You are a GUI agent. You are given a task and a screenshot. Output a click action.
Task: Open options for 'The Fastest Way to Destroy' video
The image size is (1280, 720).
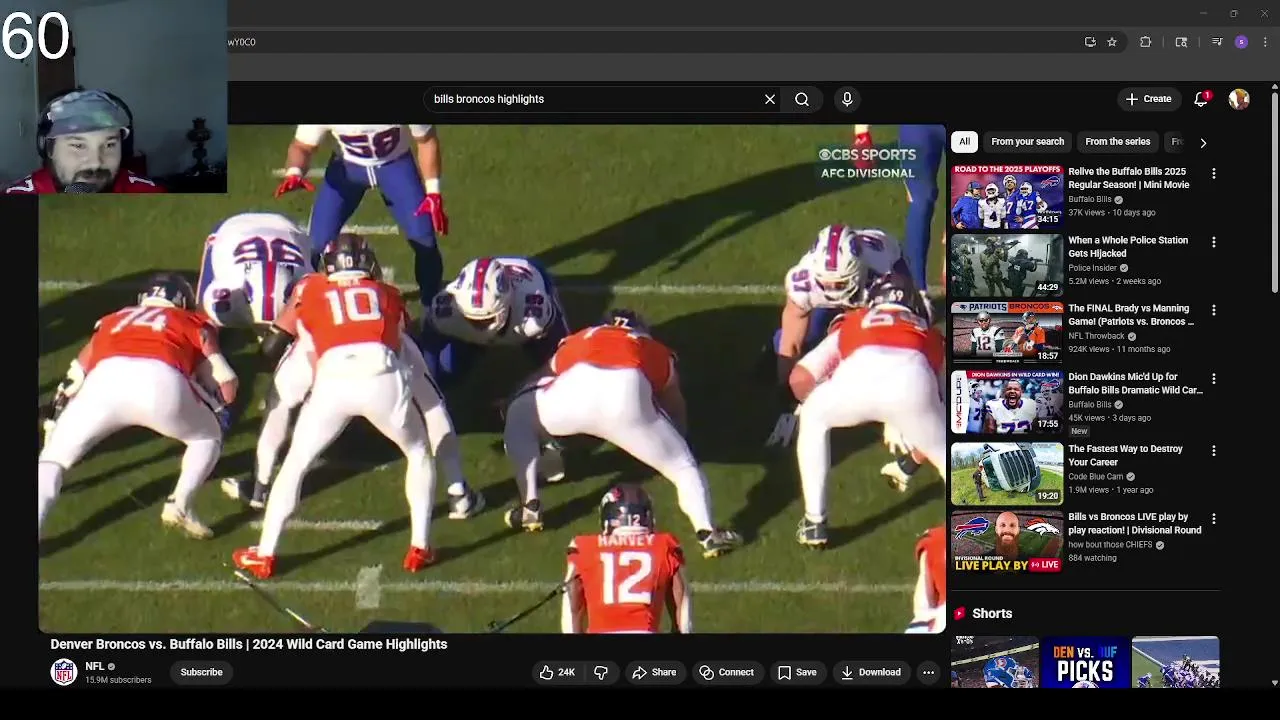click(x=1214, y=451)
